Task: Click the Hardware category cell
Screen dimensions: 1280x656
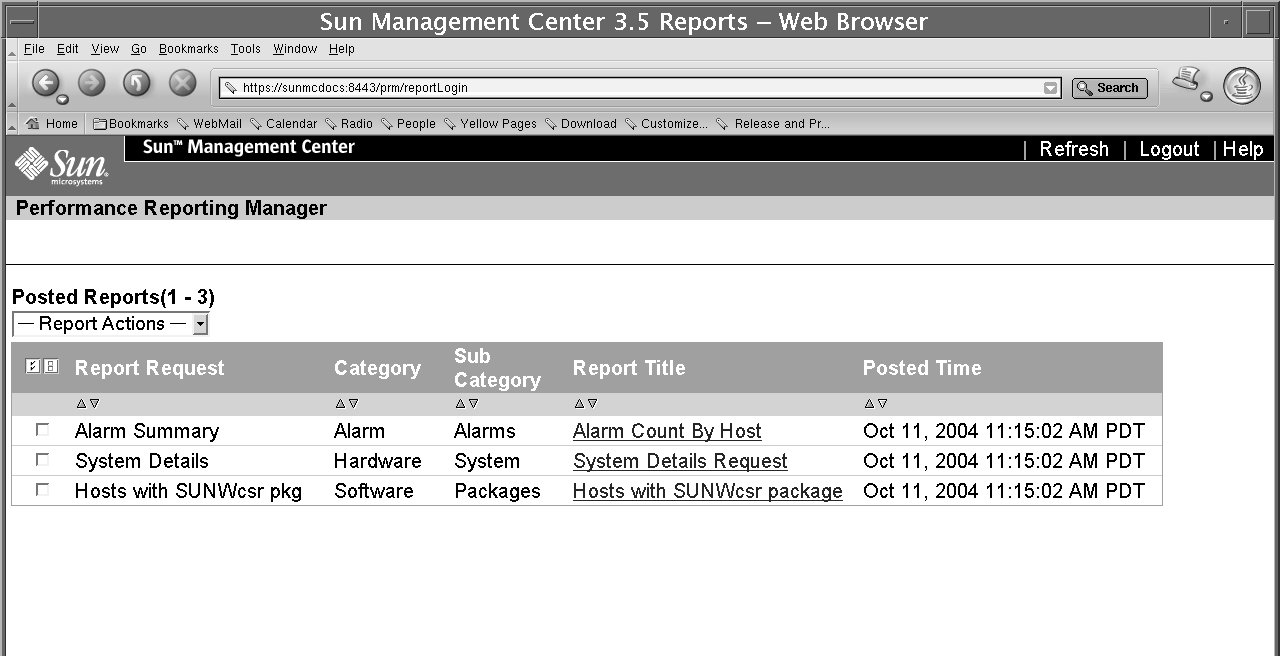Action: pos(378,461)
